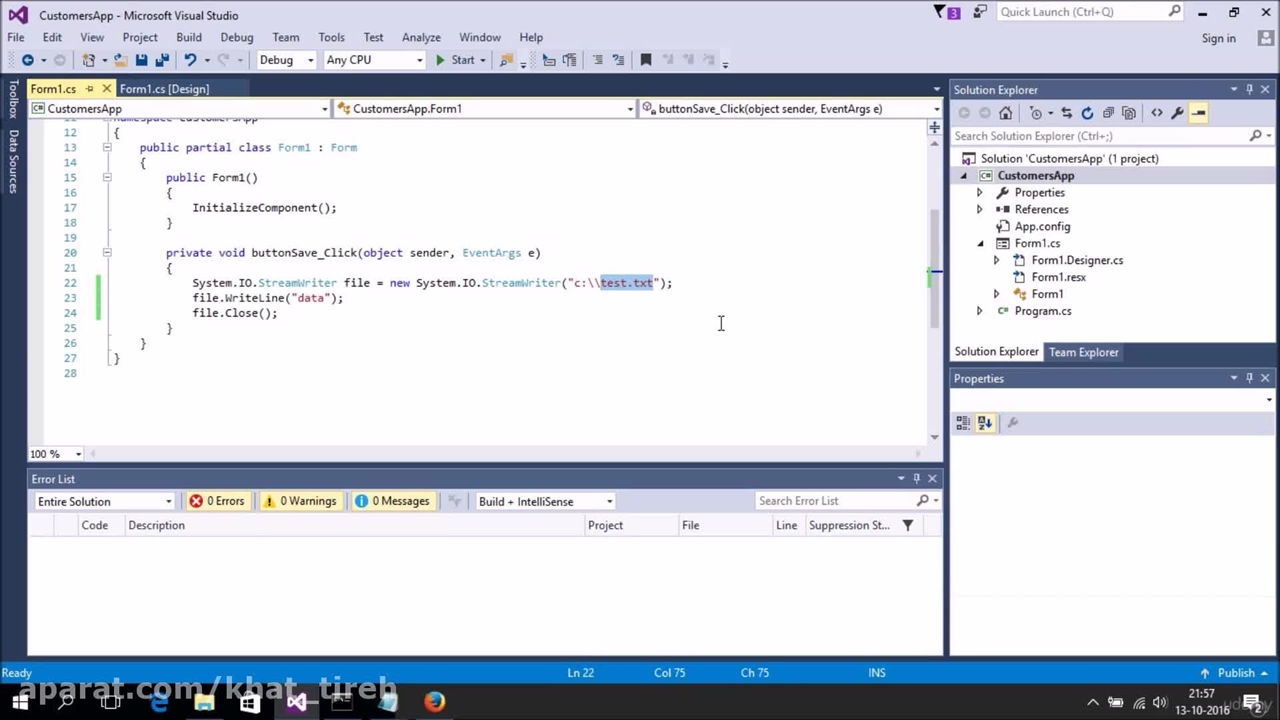Image resolution: width=1280 pixels, height=720 pixels.
Task: Click the Home icon in Solution Explorer
Action: click(1005, 112)
